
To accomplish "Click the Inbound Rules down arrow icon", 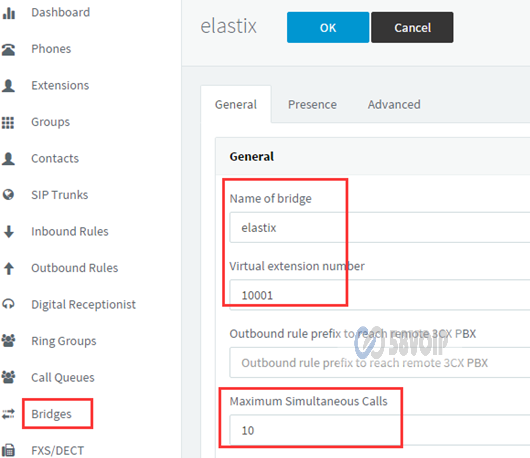I will (x=9, y=232).
